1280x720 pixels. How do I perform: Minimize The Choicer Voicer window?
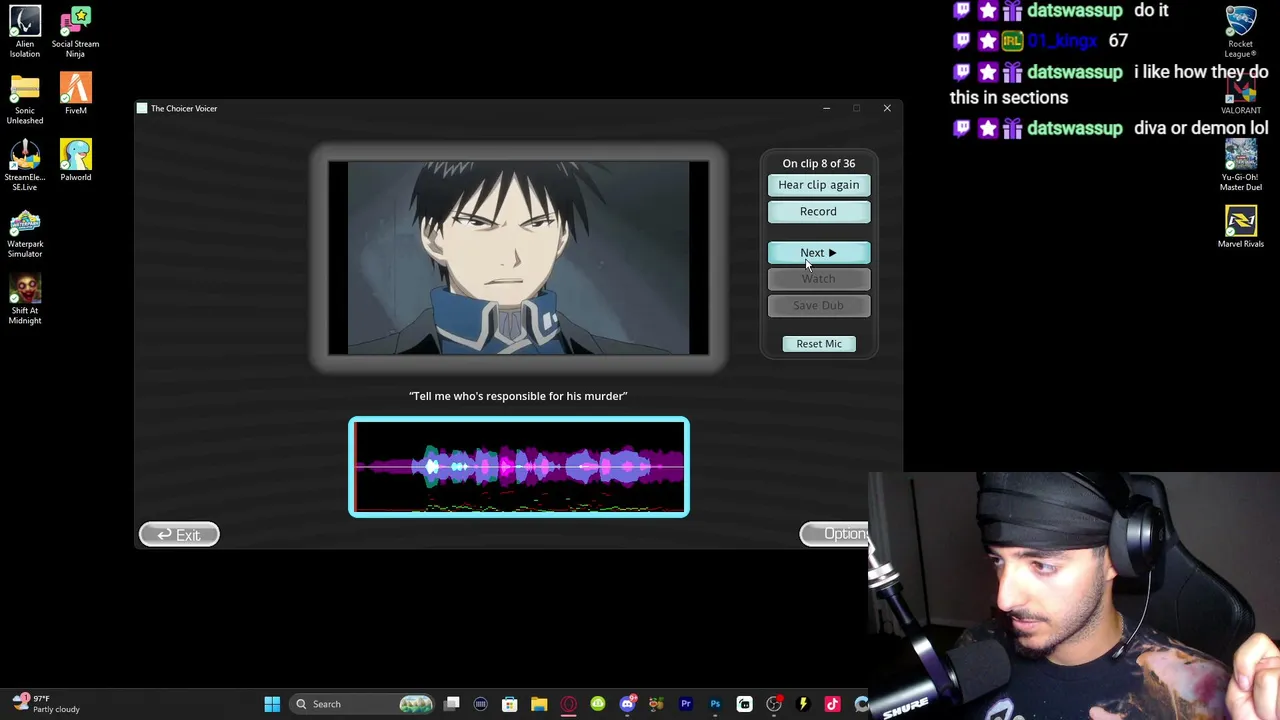[826, 108]
